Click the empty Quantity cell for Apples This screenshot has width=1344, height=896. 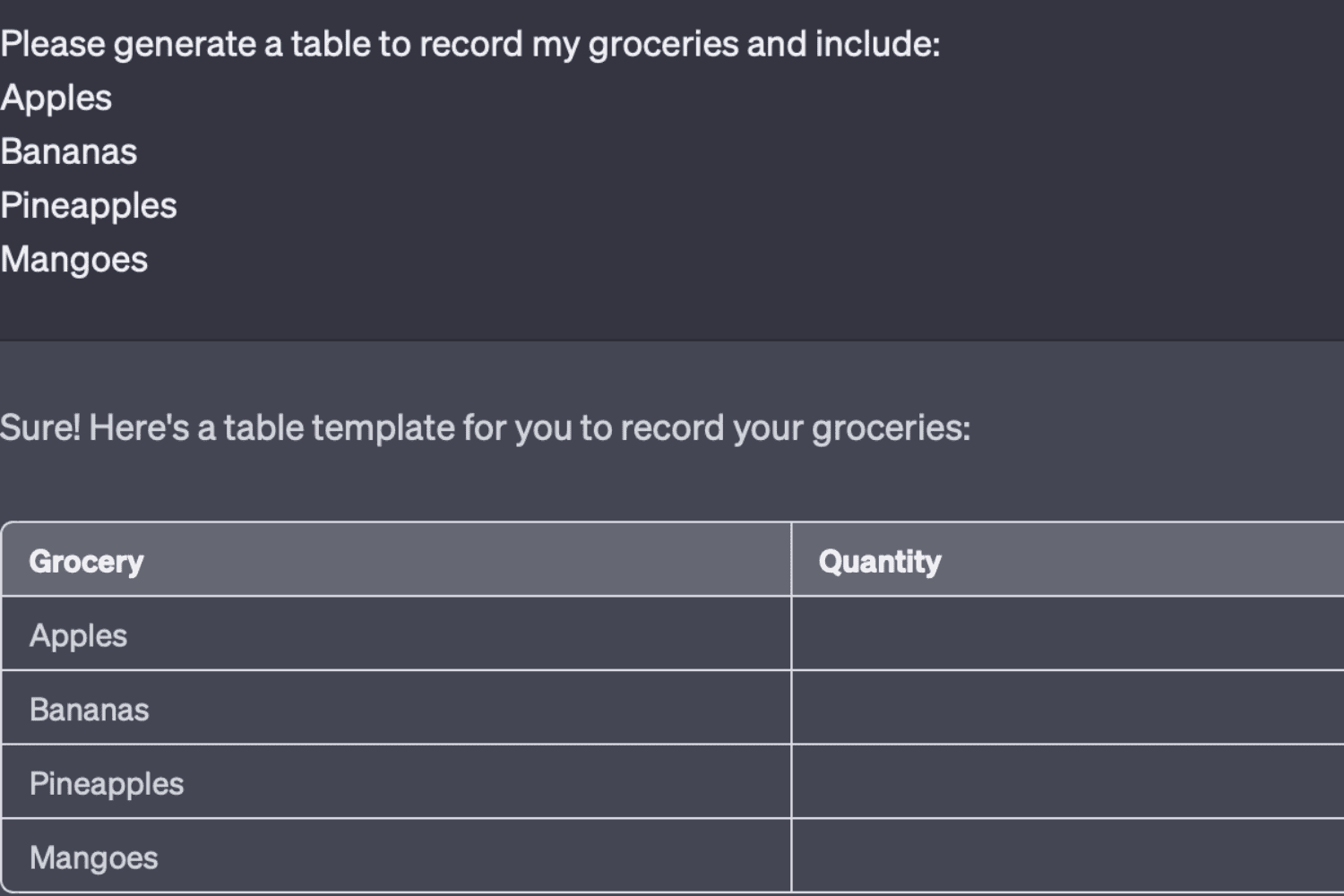coord(1066,634)
